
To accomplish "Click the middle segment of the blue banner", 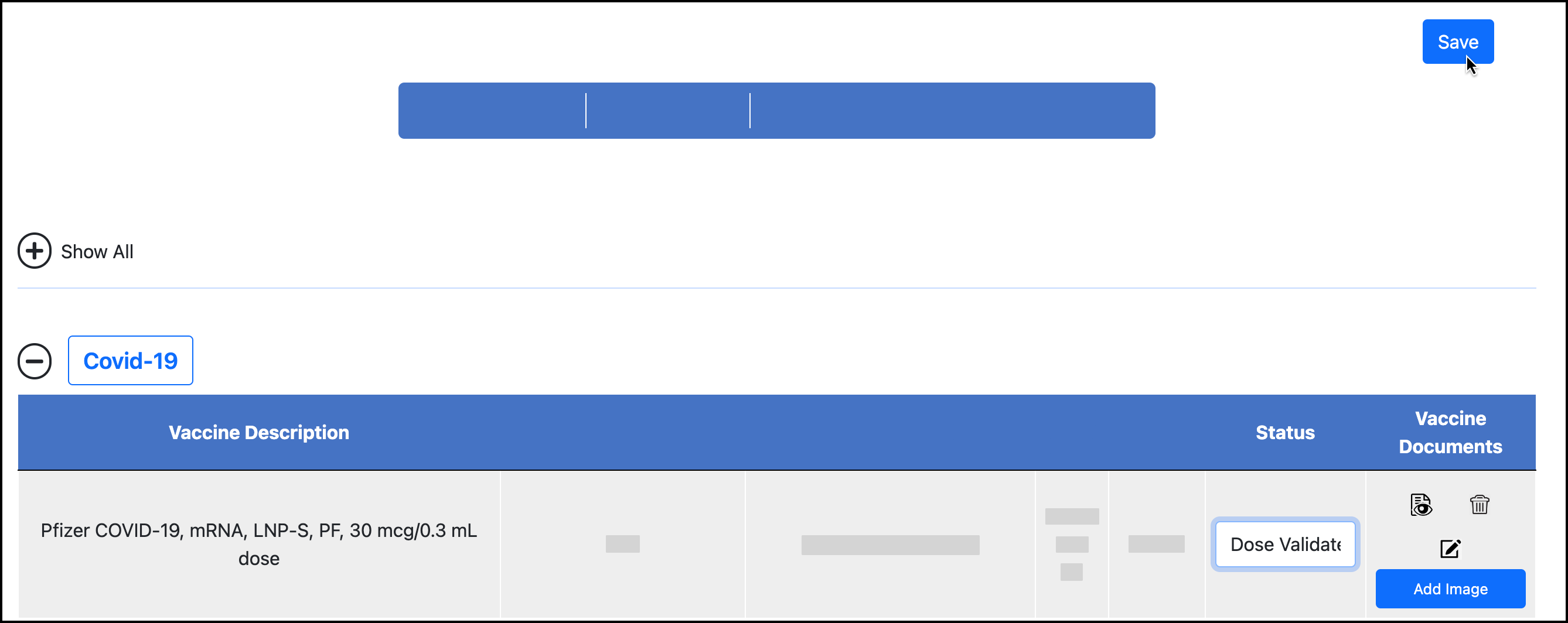I will pyautogui.click(x=668, y=111).
